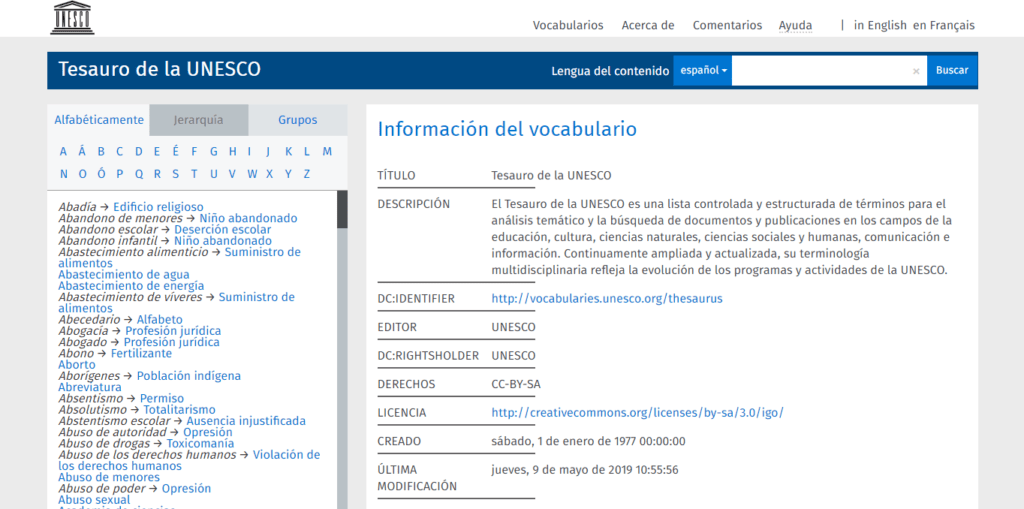Open the Abreviatura term
The width and height of the screenshot is (1024, 509).
coord(89,387)
